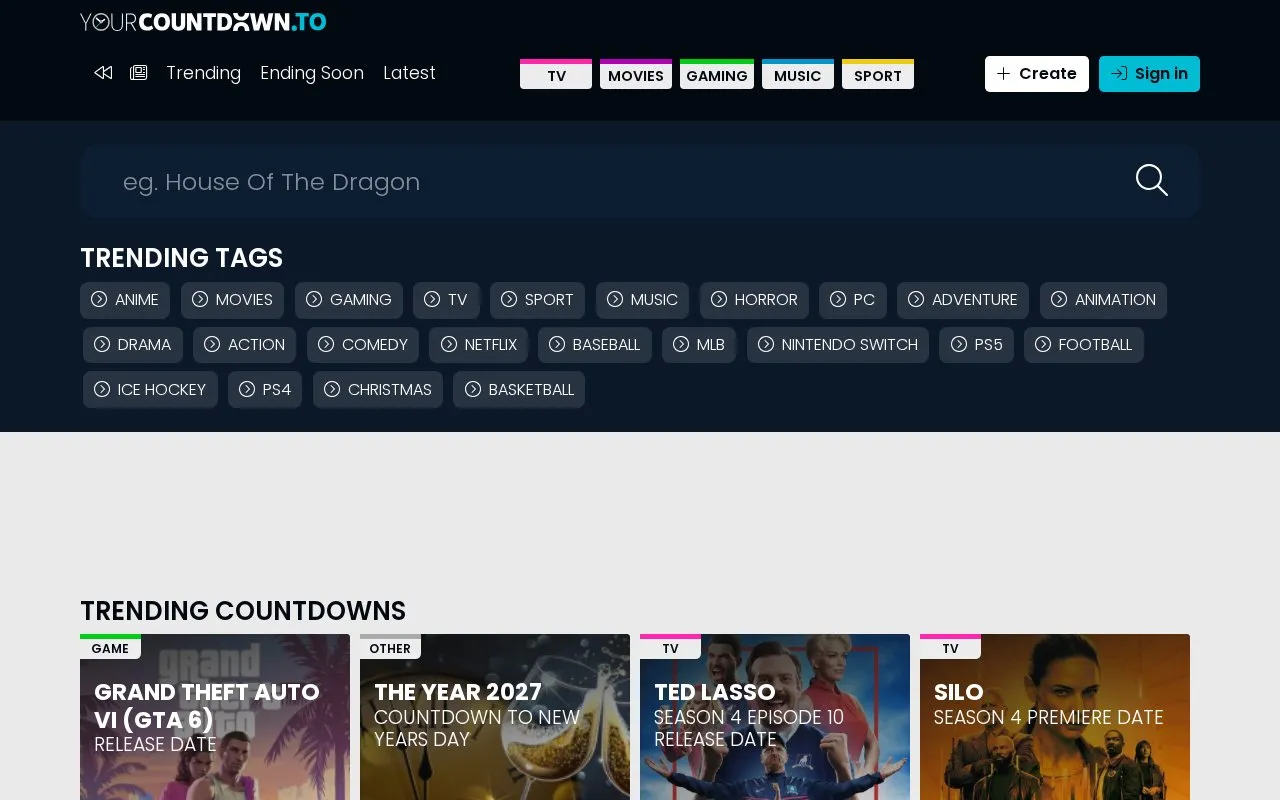
Task: Go to the YourCountdown.to logo home
Action: [203, 21]
